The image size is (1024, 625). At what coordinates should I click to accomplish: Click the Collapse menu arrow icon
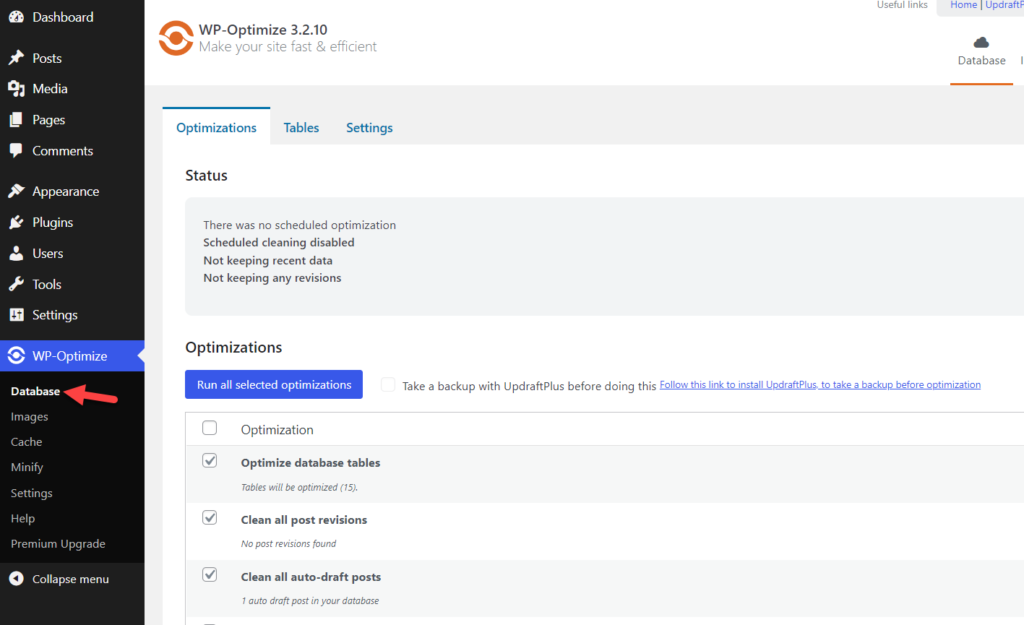tap(16, 579)
